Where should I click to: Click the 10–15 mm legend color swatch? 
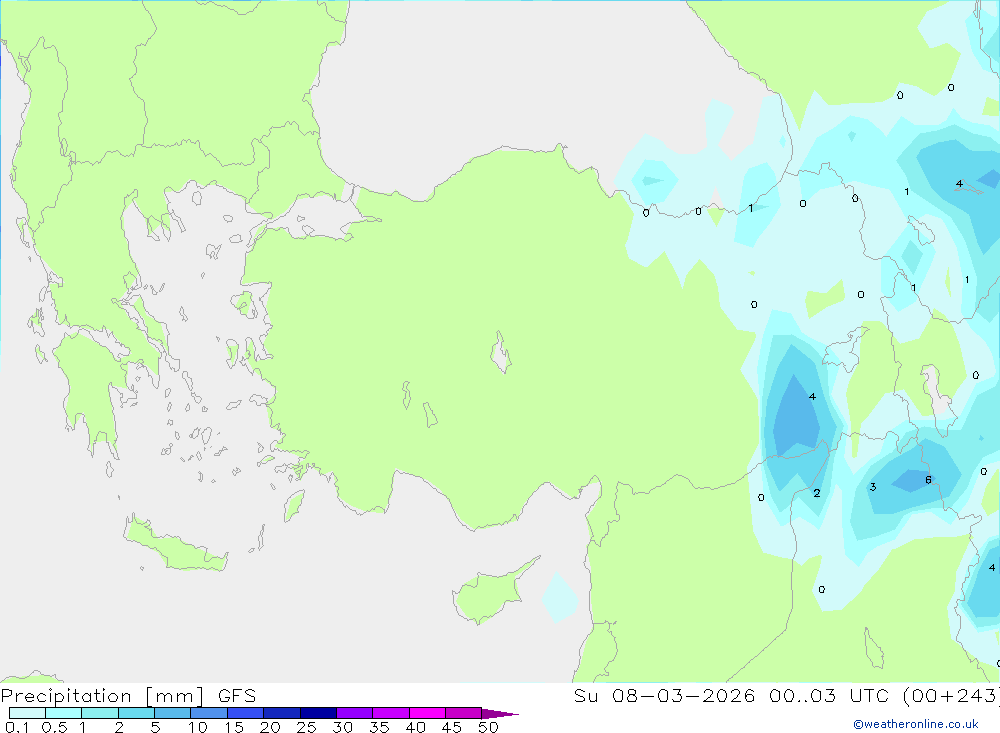(x=209, y=713)
